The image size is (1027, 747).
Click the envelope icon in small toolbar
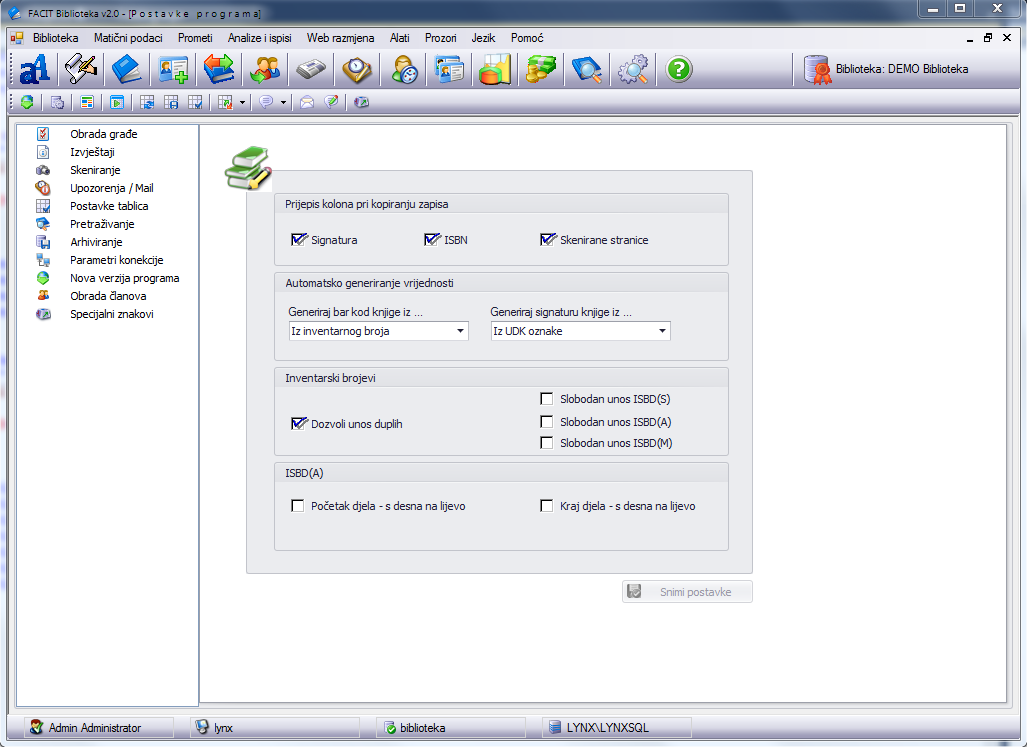(x=307, y=102)
